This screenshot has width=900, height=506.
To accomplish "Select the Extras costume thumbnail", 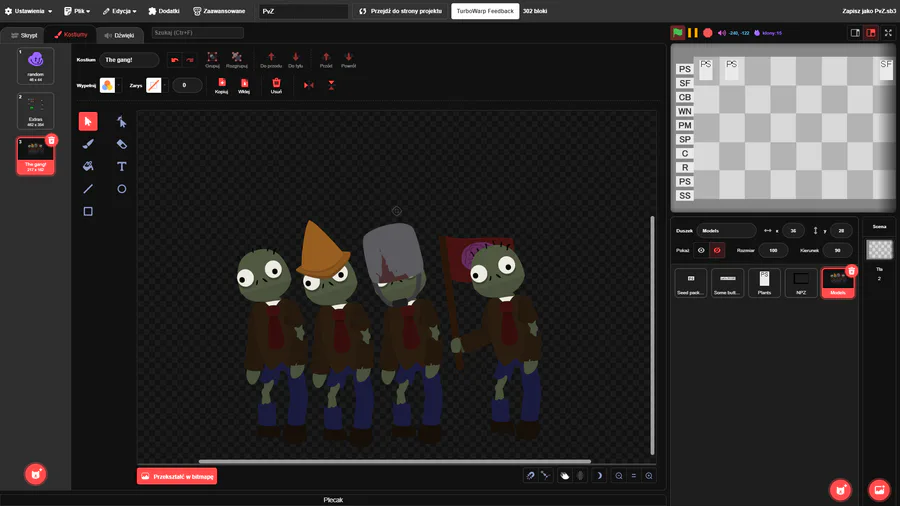I will pos(36,111).
